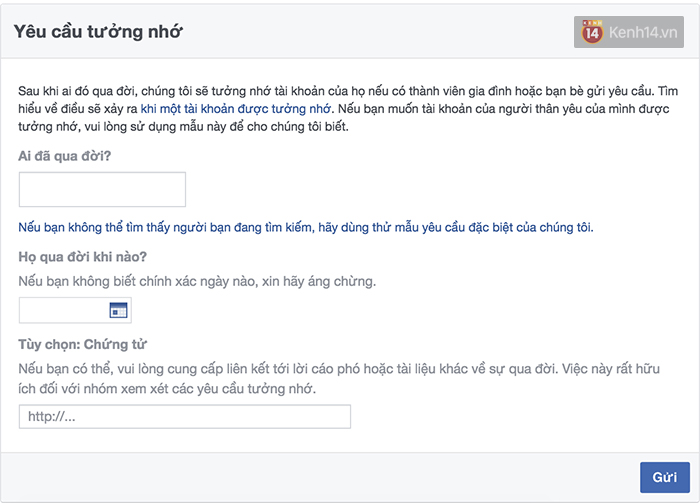Viewport: 700px width, 503px height.
Task: Click the 'Ai đã qua đời?' label
Action: [x=64, y=156]
